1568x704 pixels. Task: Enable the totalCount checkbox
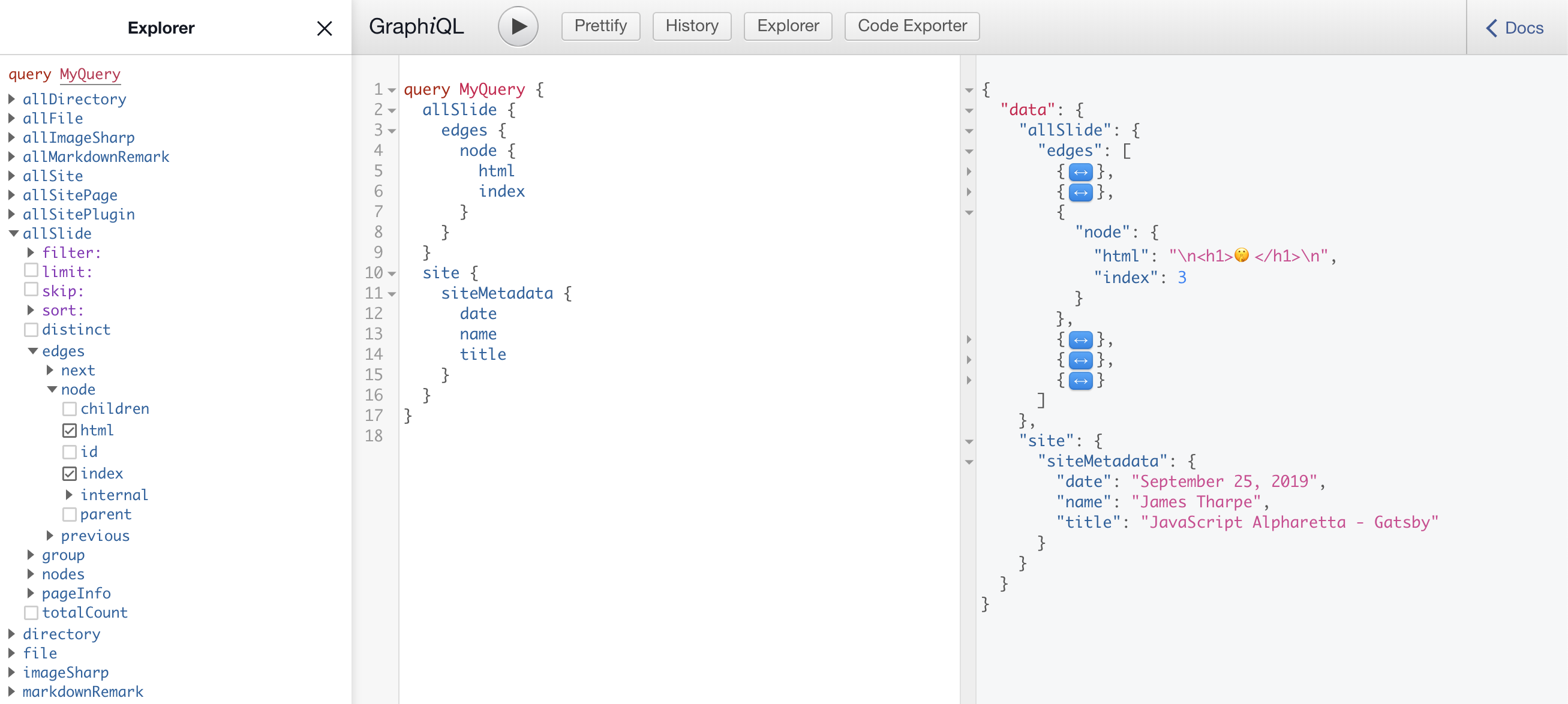(31, 612)
